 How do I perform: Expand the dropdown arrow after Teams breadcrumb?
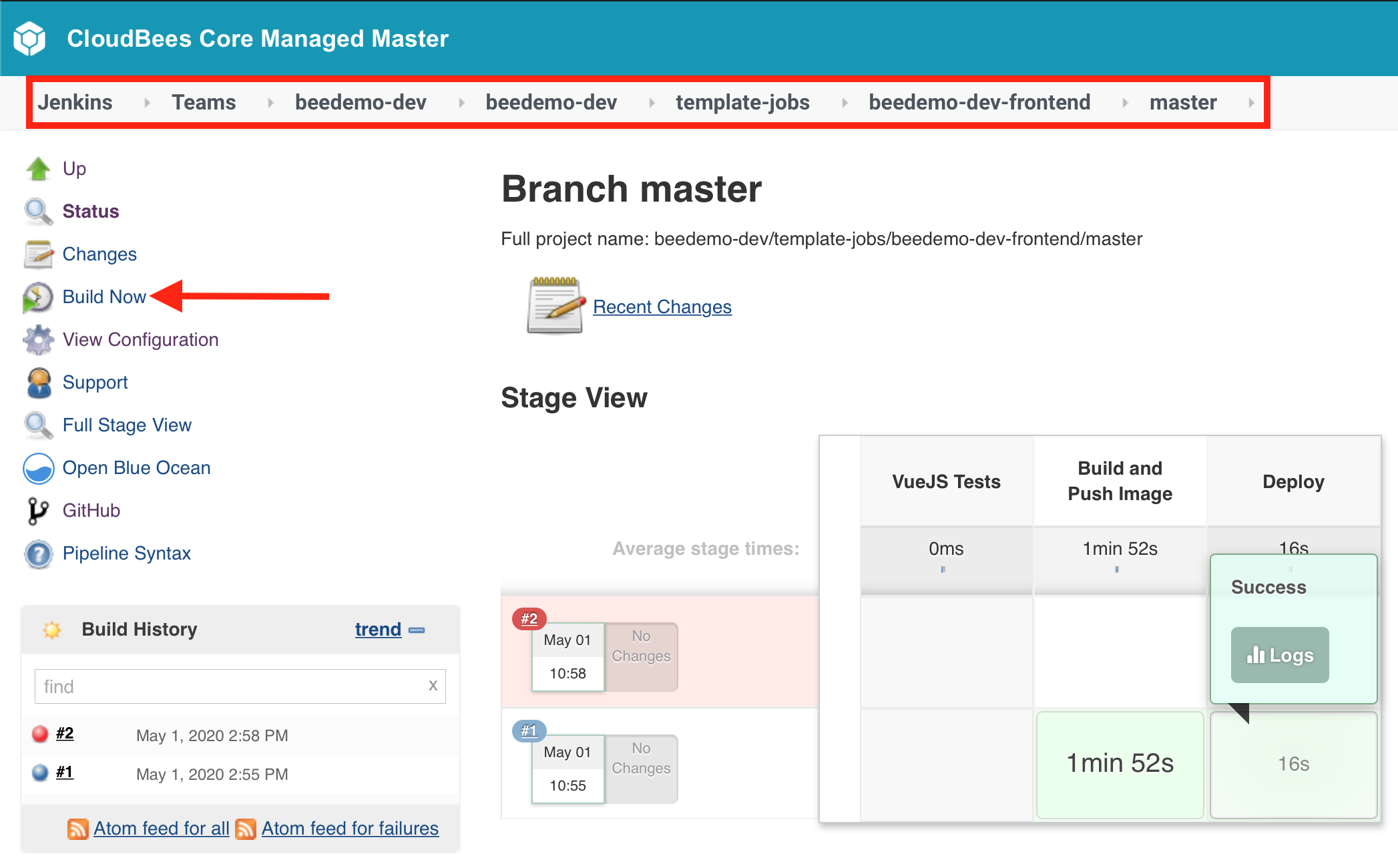tap(270, 102)
